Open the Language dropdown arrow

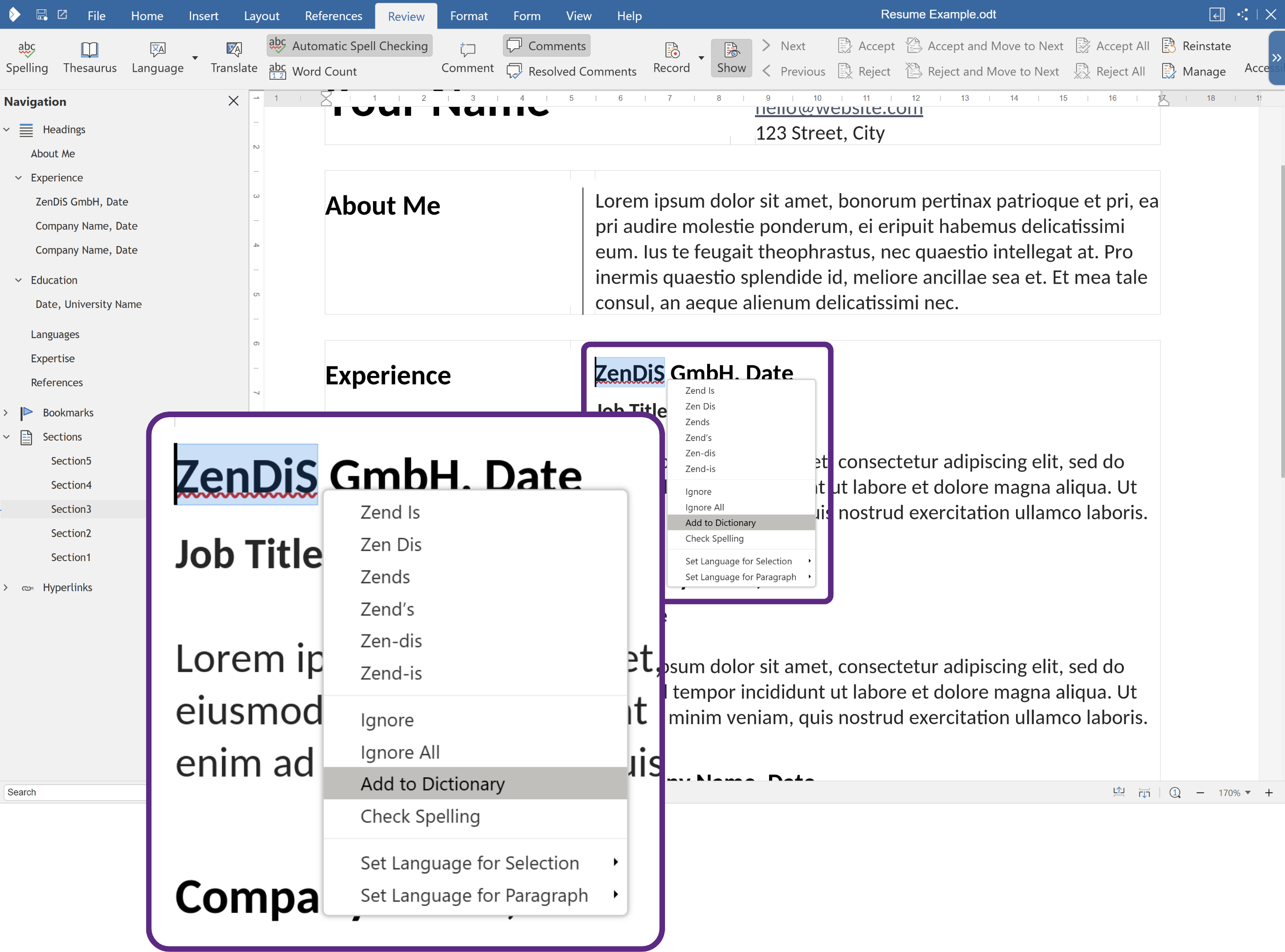click(195, 58)
